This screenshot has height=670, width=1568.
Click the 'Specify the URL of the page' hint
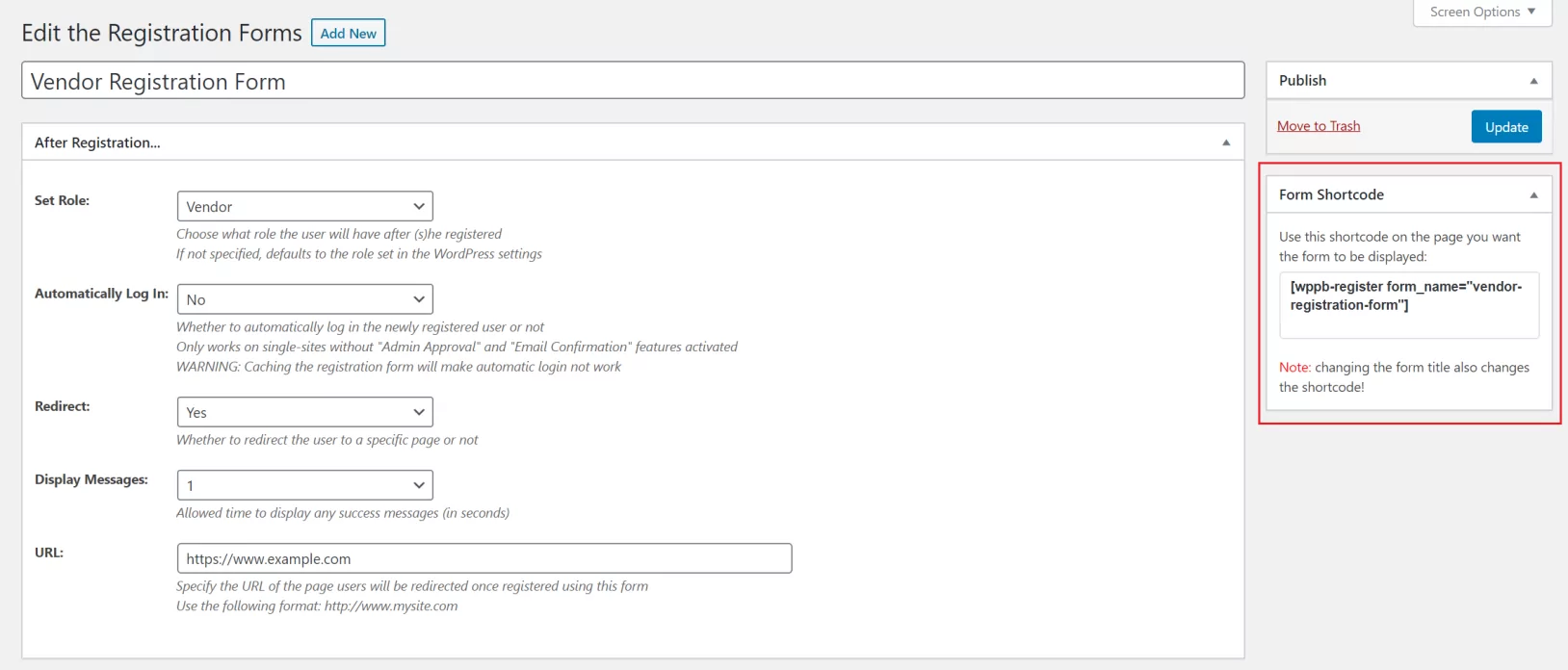(412, 586)
